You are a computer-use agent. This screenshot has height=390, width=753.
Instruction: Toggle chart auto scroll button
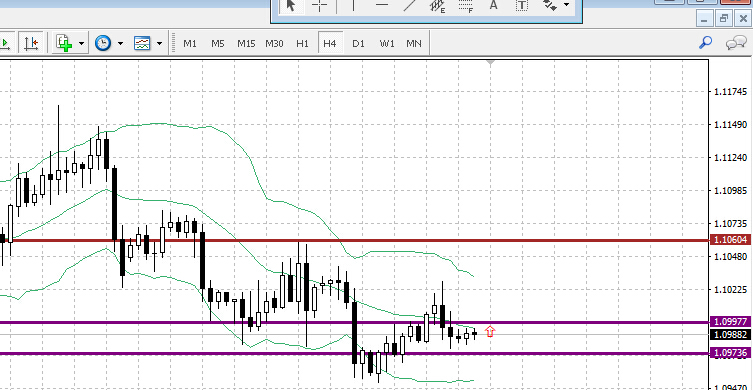pyautogui.click(x=5, y=44)
